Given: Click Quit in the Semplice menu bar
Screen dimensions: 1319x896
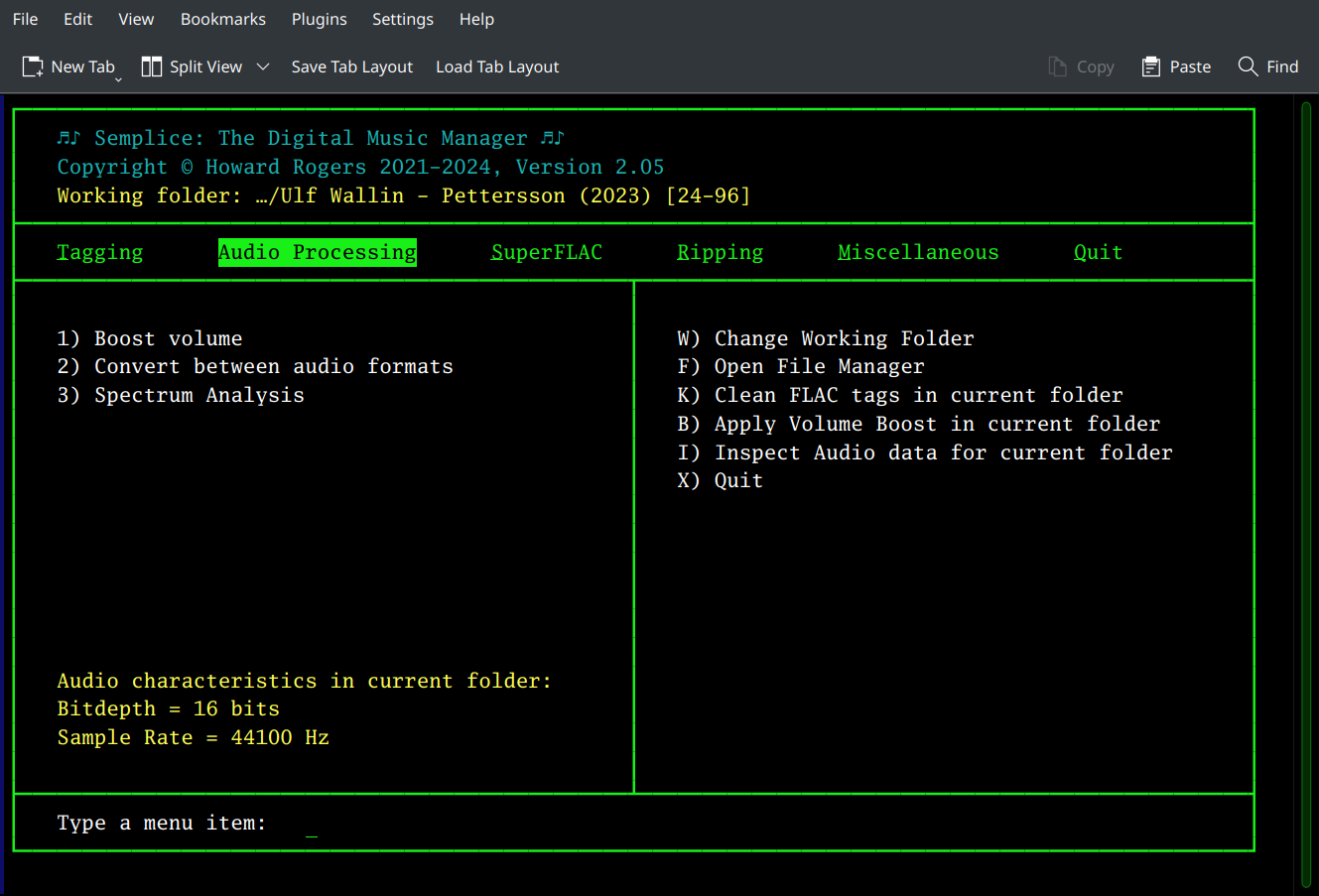Looking at the screenshot, I should click(1098, 252).
